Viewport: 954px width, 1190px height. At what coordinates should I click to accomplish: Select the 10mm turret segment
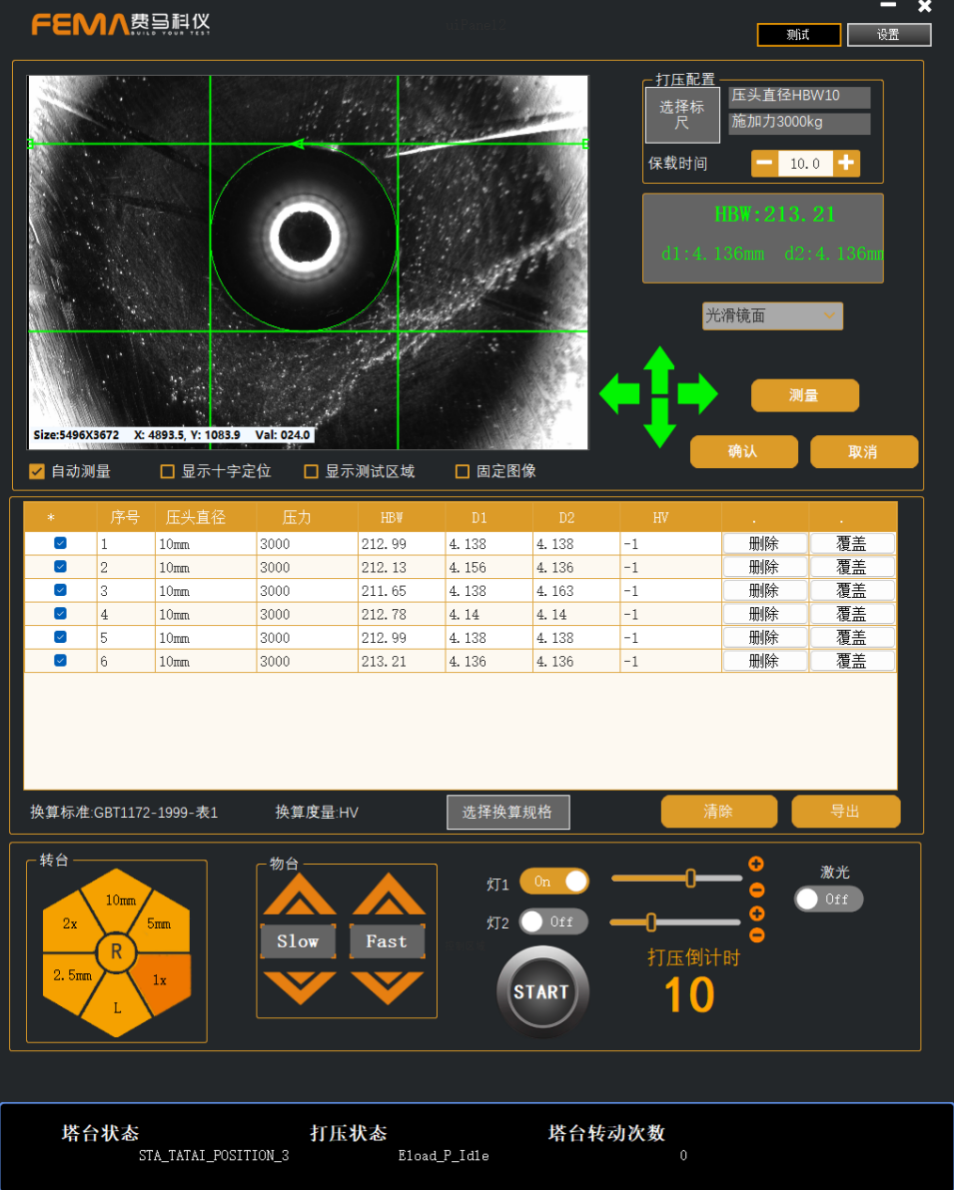pyautogui.click(x=120, y=900)
